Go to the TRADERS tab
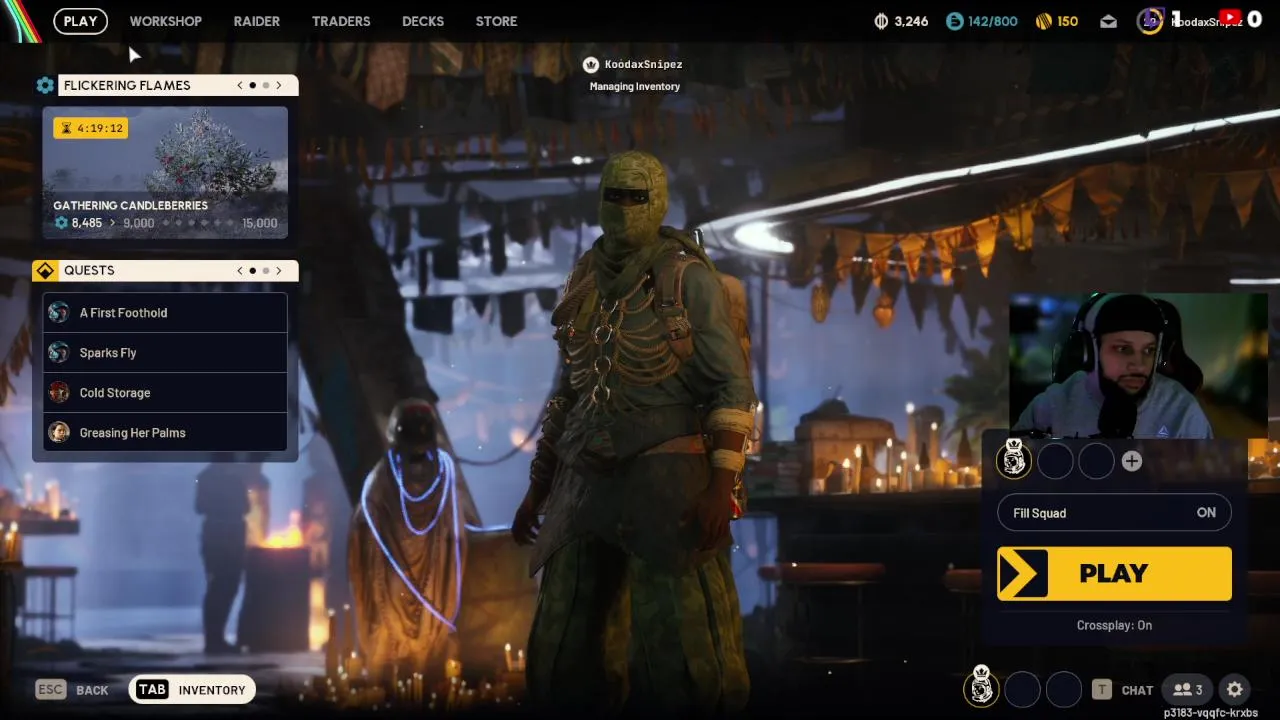This screenshot has width=1280, height=720. point(341,21)
